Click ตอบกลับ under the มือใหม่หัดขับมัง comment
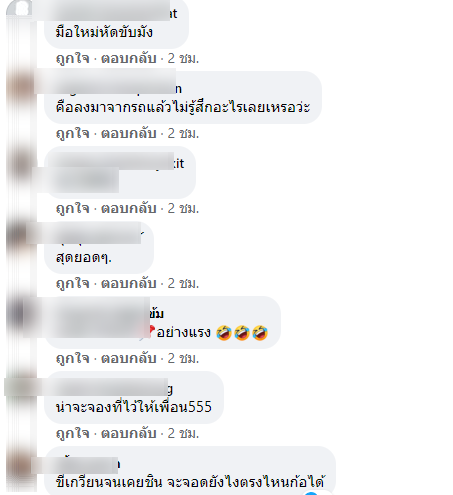Image resolution: width=453 pixels, height=495 pixels. coord(129,58)
